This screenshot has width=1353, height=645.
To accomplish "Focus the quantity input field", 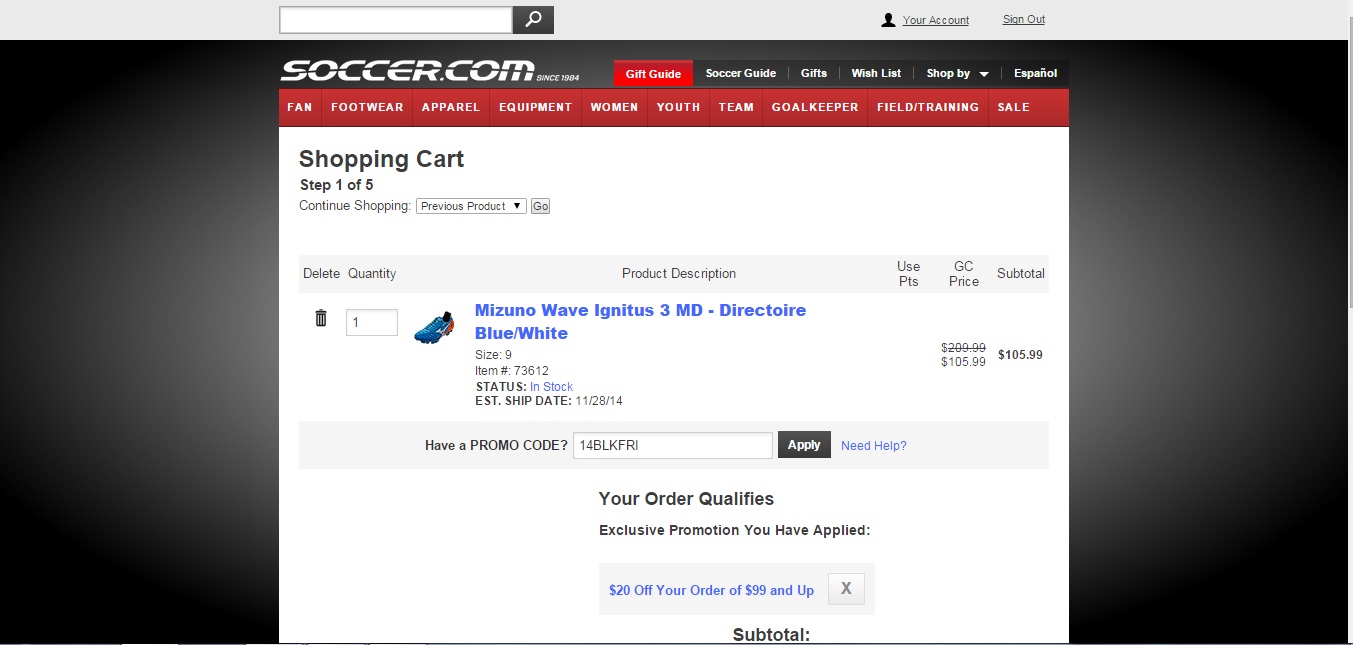I will pos(372,323).
